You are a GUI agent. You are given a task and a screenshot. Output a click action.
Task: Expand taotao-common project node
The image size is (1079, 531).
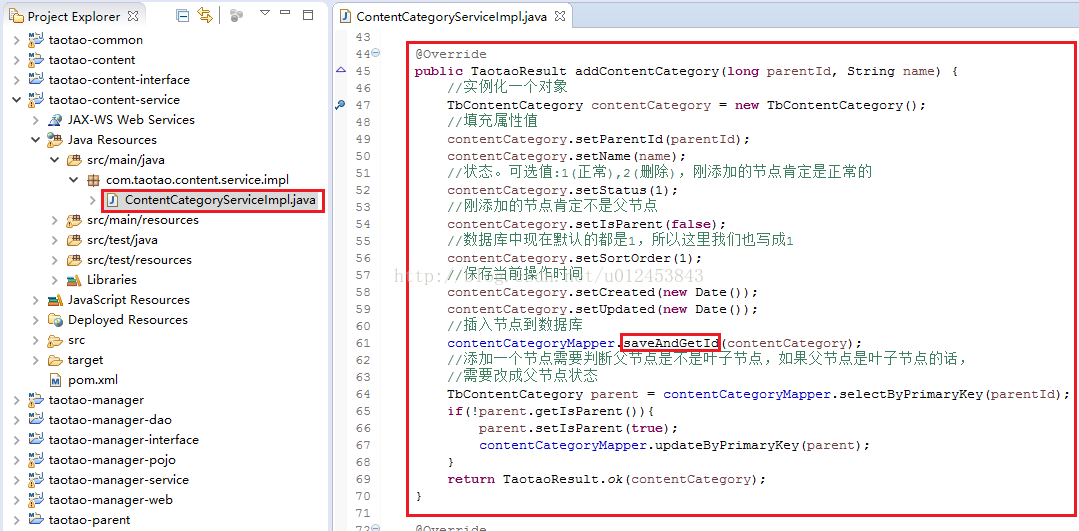pyautogui.click(x=17, y=40)
